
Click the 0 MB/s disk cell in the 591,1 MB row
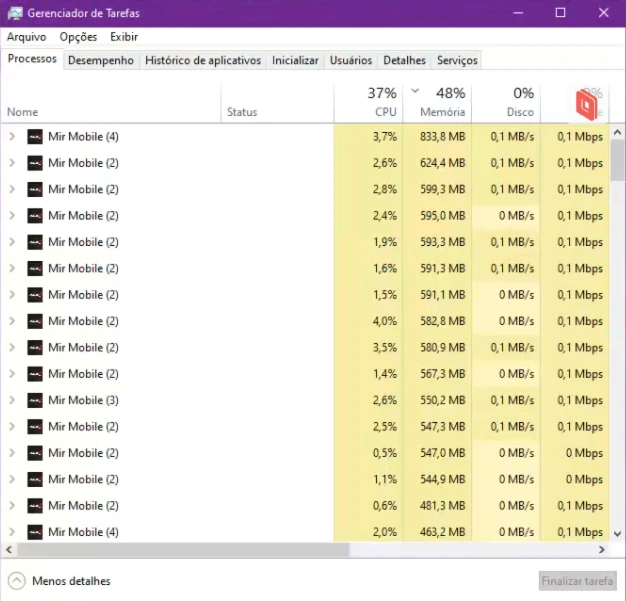506,295
